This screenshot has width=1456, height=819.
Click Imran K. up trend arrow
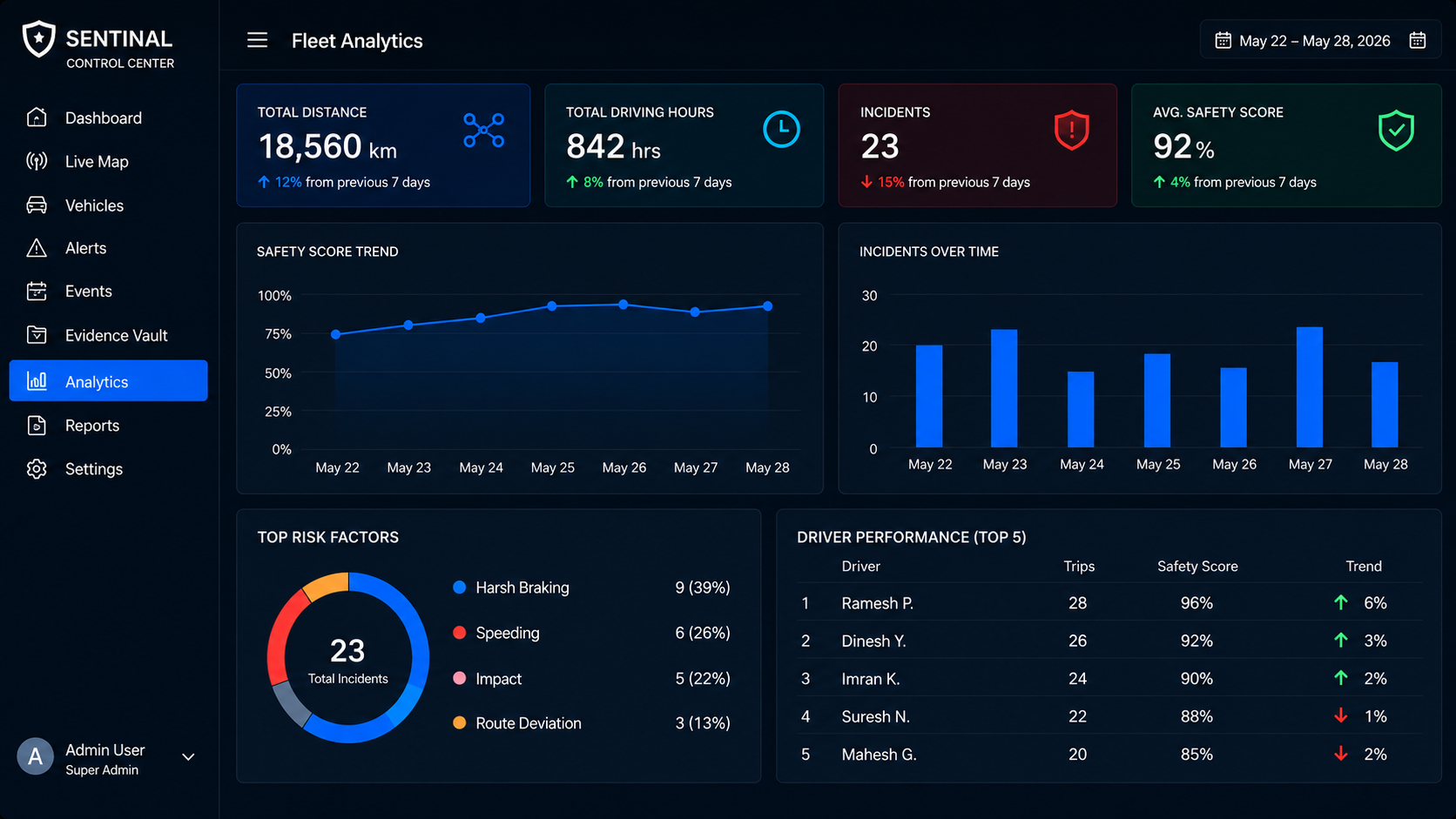(x=1341, y=678)
